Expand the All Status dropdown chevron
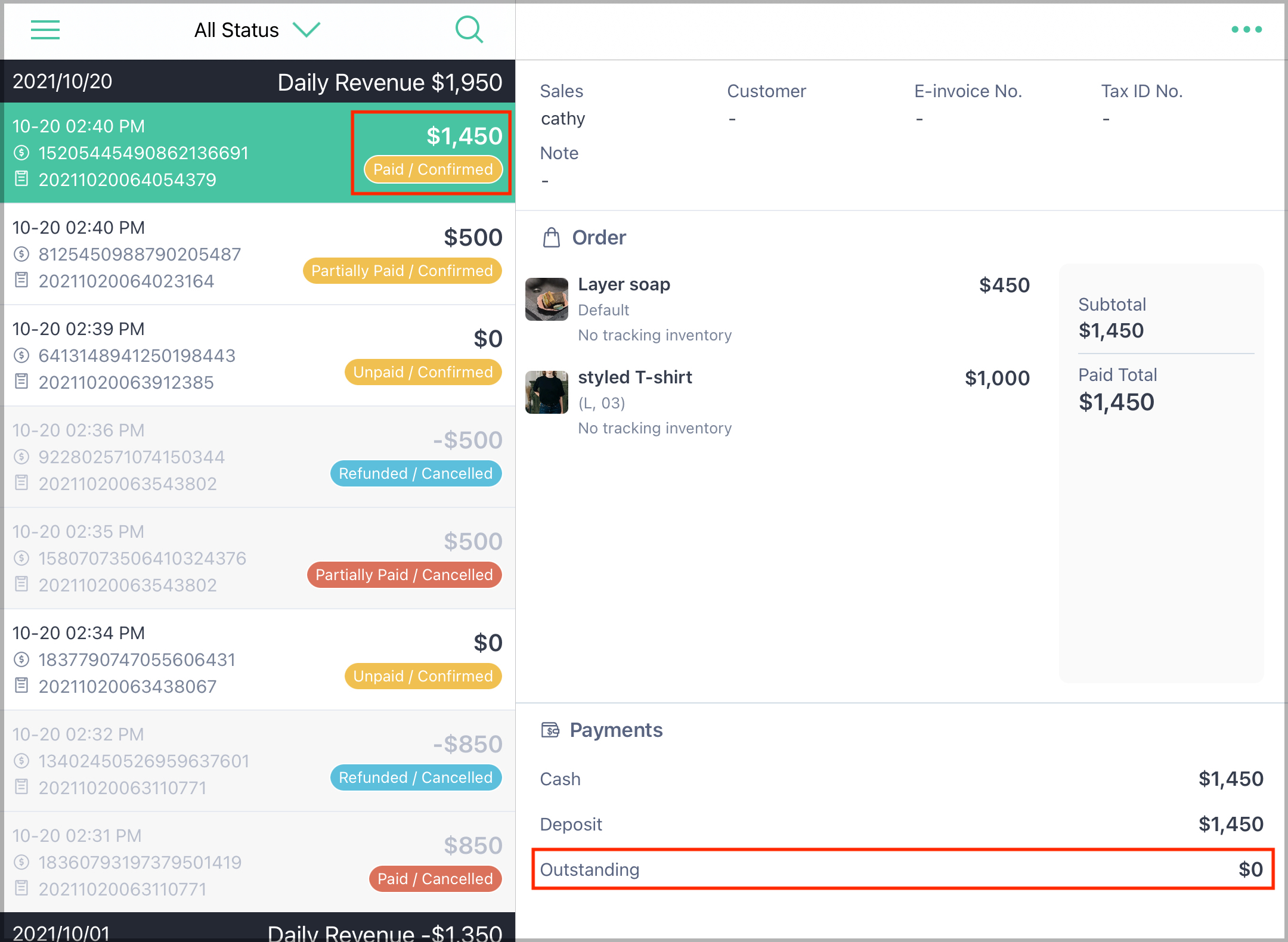This screenshot has width=1288, height=942. coord(306,29)
